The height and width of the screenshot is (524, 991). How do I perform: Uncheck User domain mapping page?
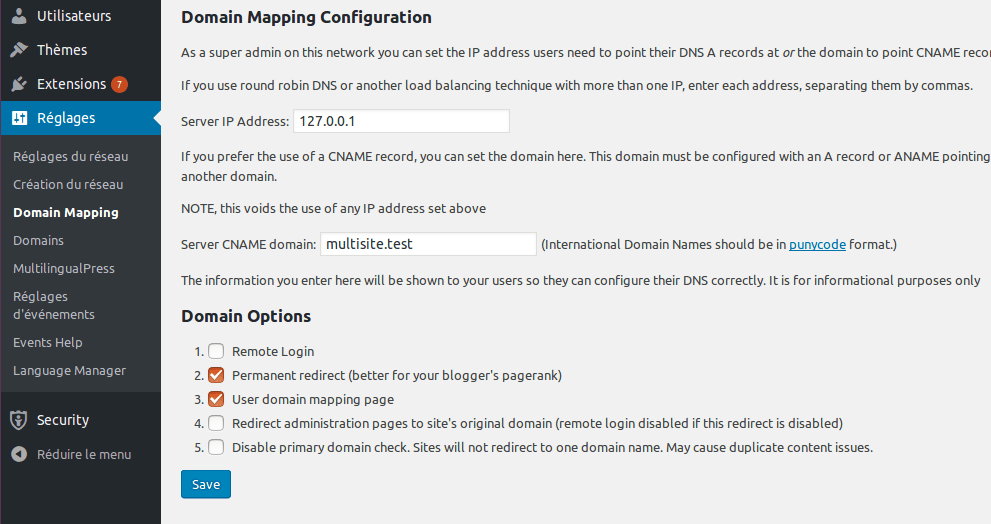216,399
